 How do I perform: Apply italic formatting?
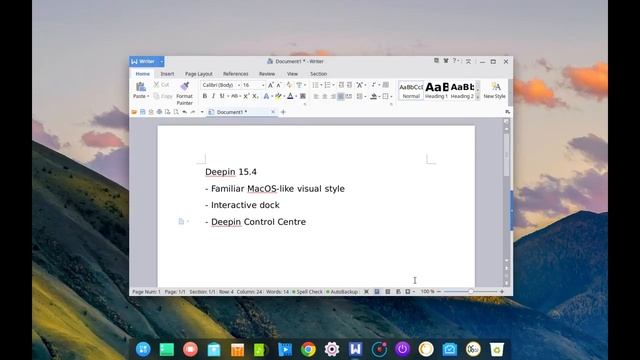click(x=213, y=96)
